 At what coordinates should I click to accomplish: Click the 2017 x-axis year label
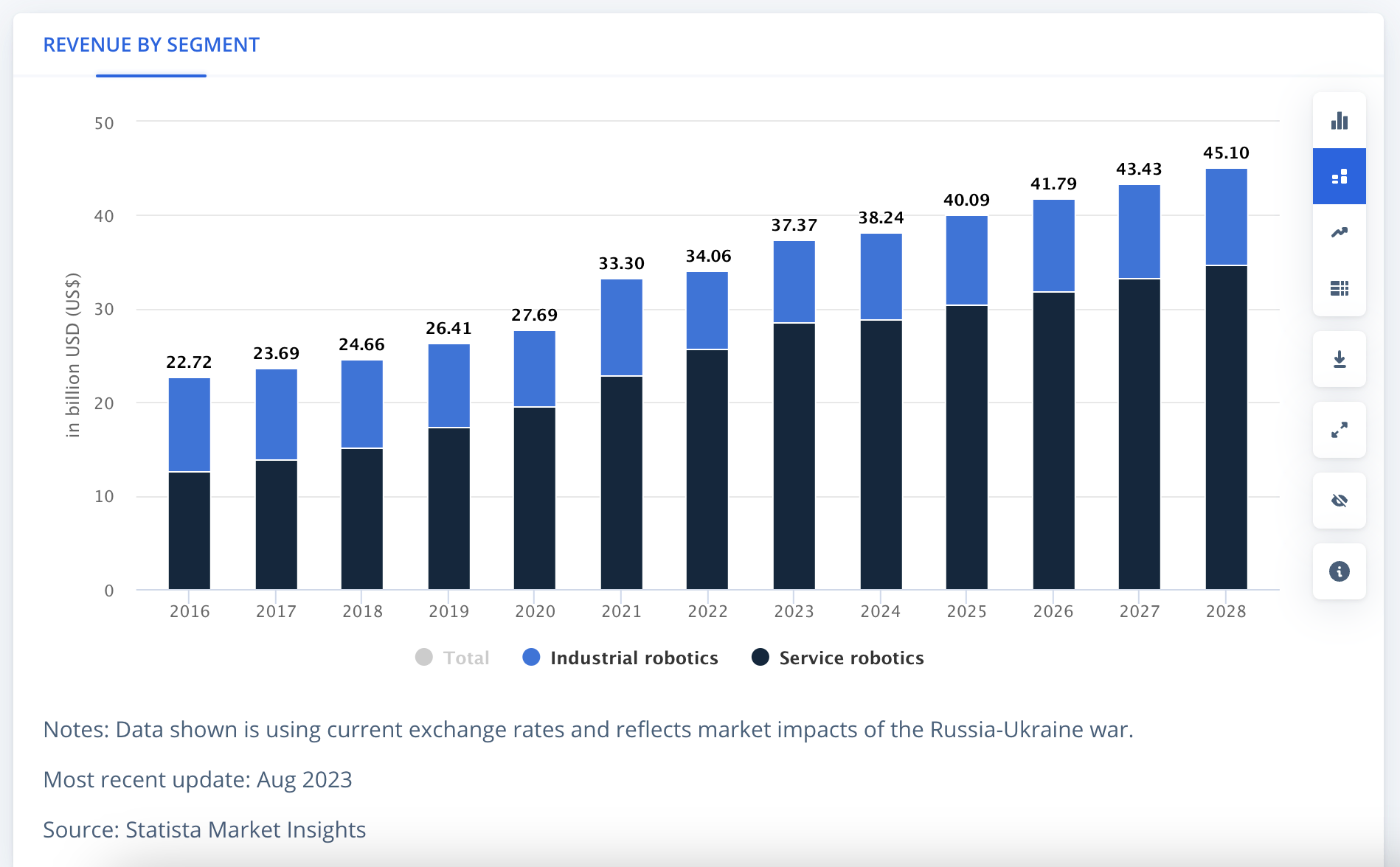[276, 611]
